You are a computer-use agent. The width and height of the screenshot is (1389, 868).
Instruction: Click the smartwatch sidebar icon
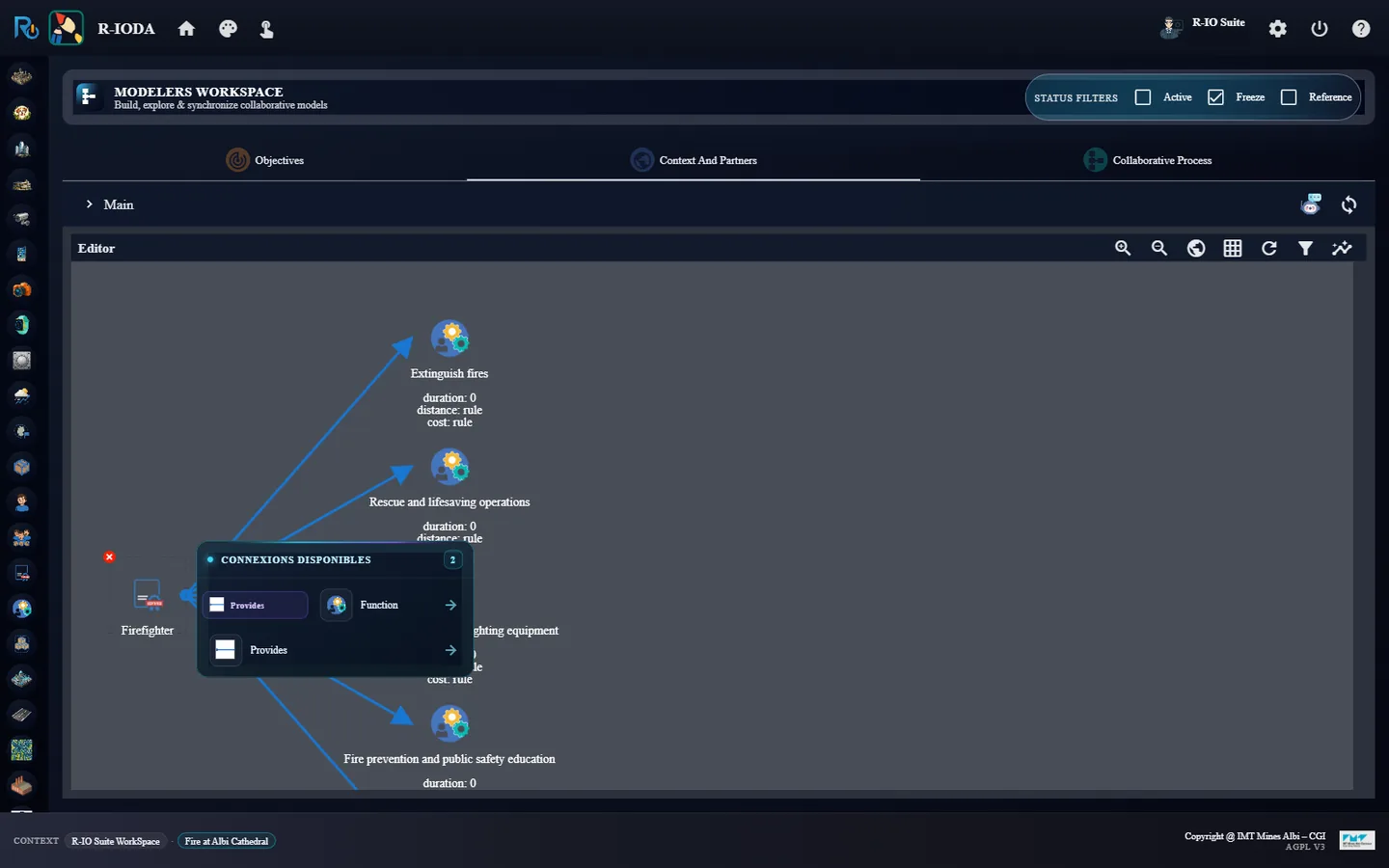click(21, 325)
